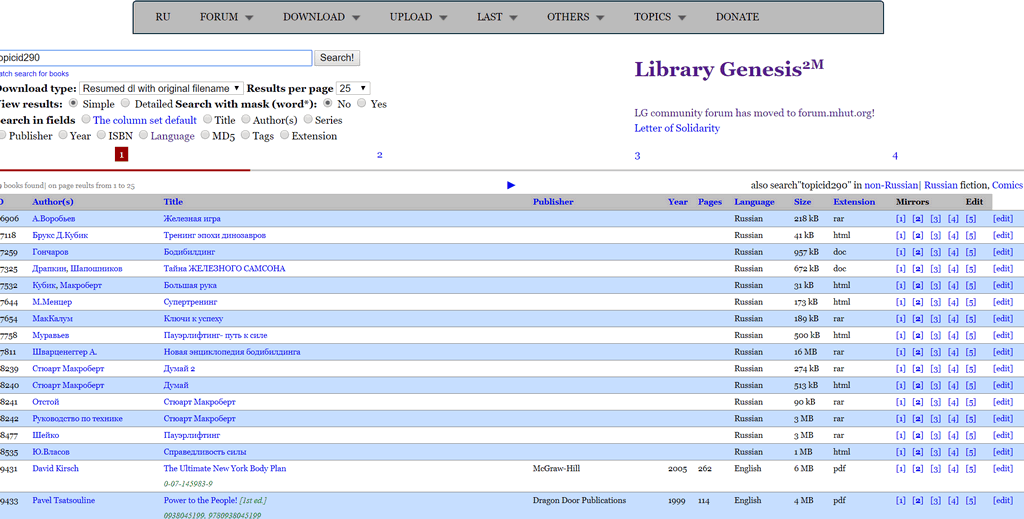
Task: Open mirror [5] for Пауэрлифтинг Шейко row
Action: (971, 435)
